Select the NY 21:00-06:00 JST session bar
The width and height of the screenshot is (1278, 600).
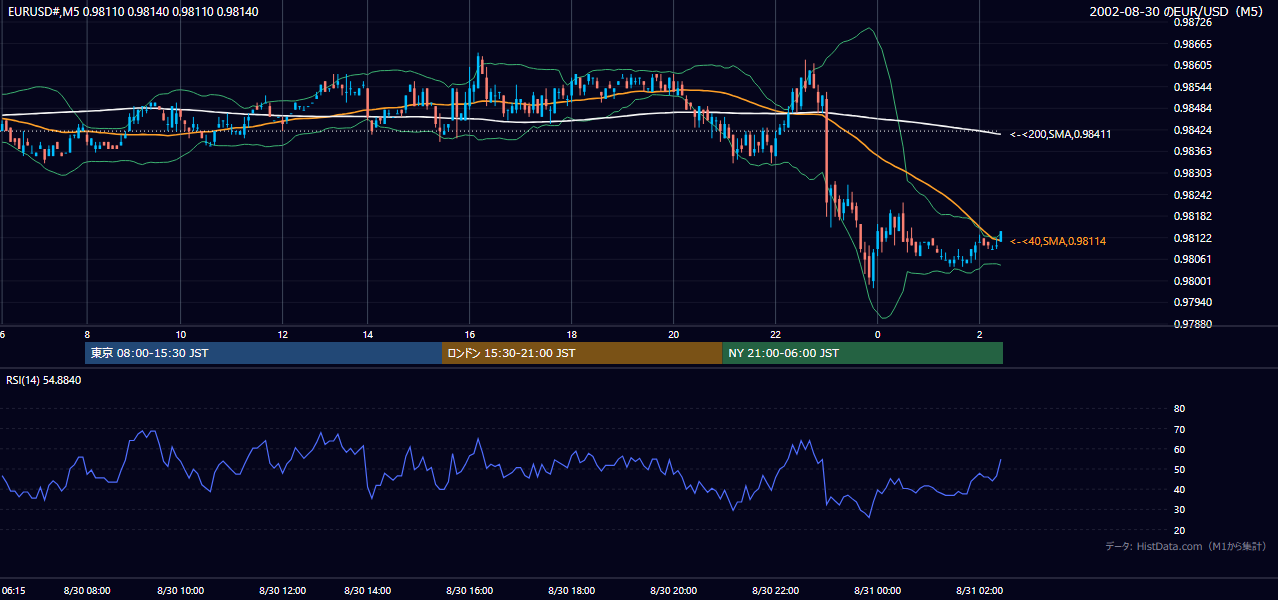coord(862,353)
